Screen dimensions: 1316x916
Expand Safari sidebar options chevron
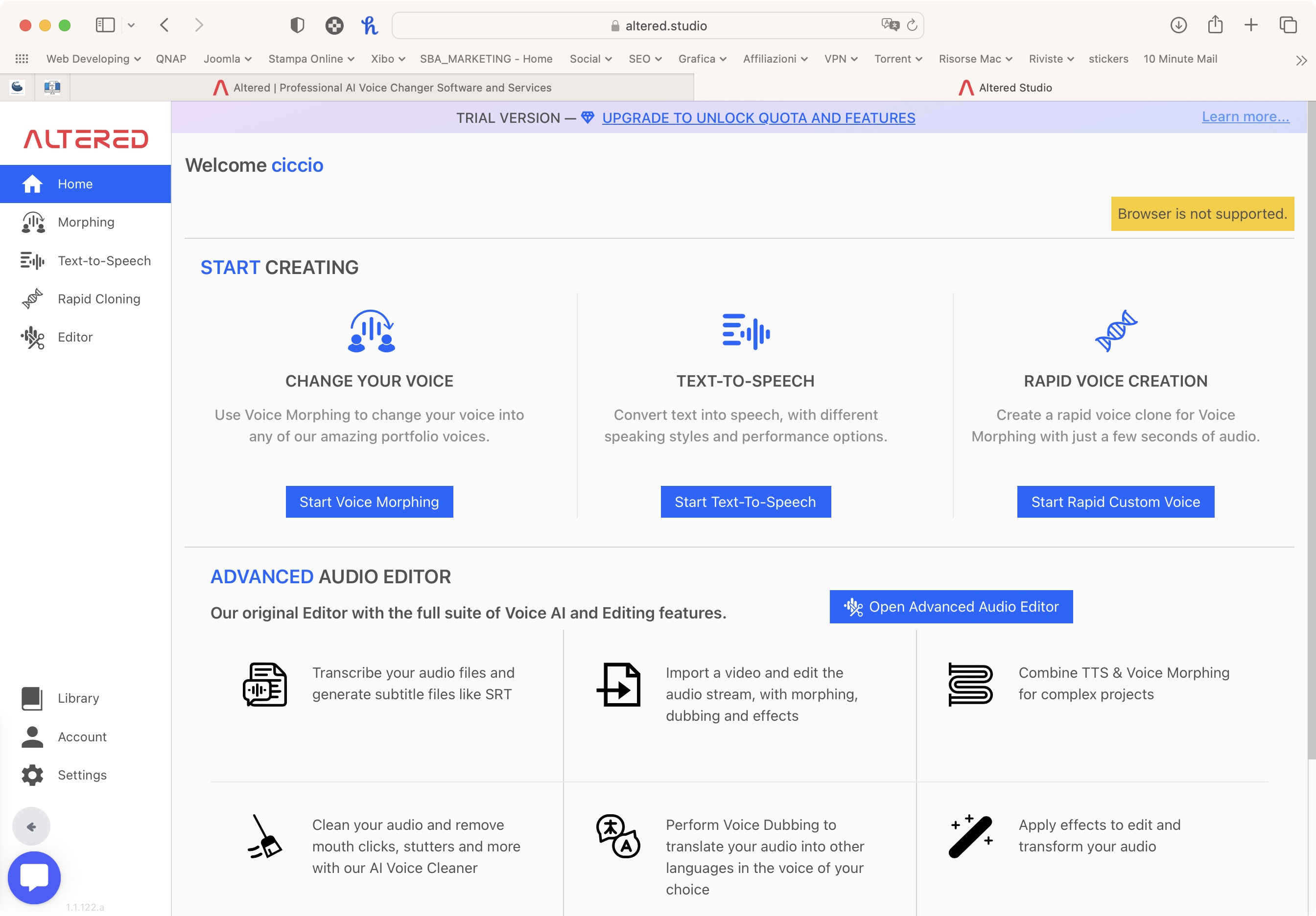point(131,25)
